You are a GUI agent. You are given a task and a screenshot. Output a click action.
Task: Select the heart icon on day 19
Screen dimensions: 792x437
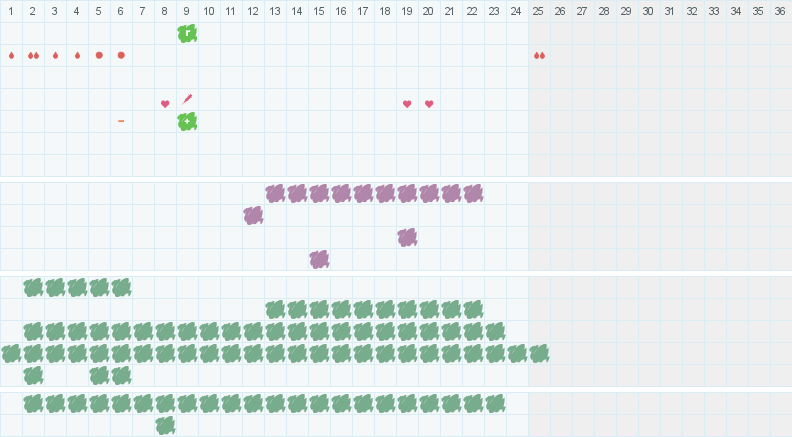[x=407, y=104]
